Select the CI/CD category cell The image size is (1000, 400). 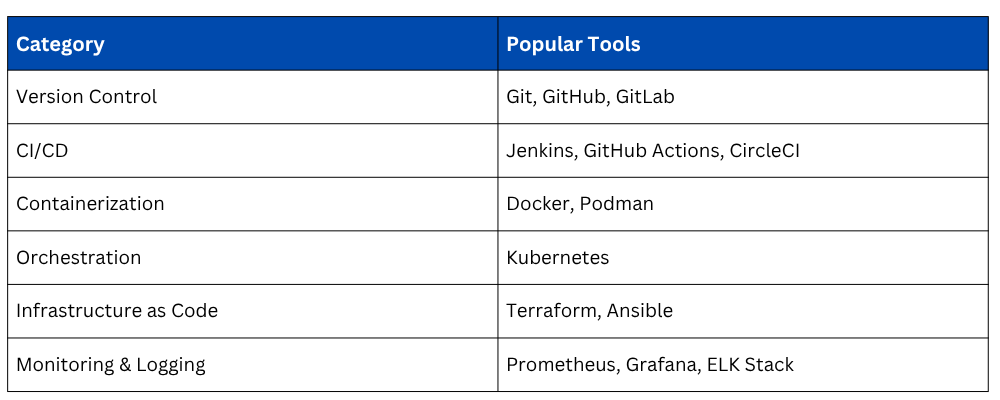click(42, 151)
